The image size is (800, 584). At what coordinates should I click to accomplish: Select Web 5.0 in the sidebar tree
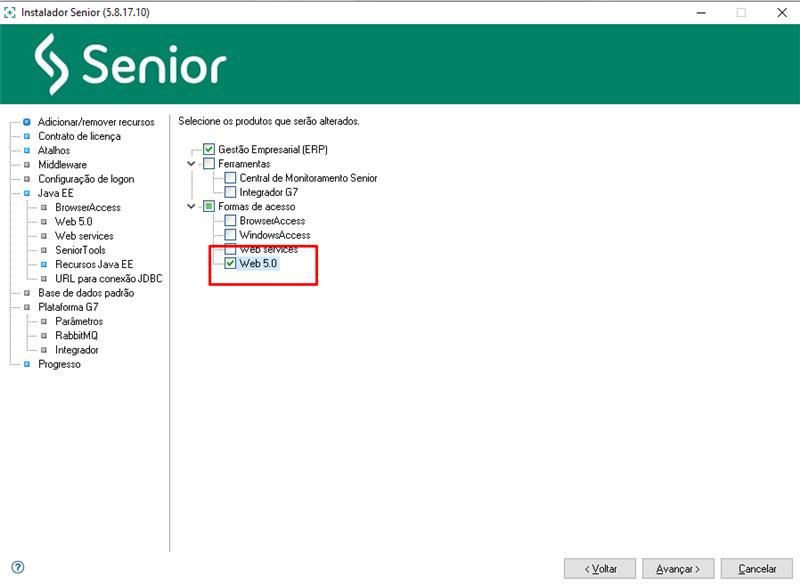coord(73,221)
